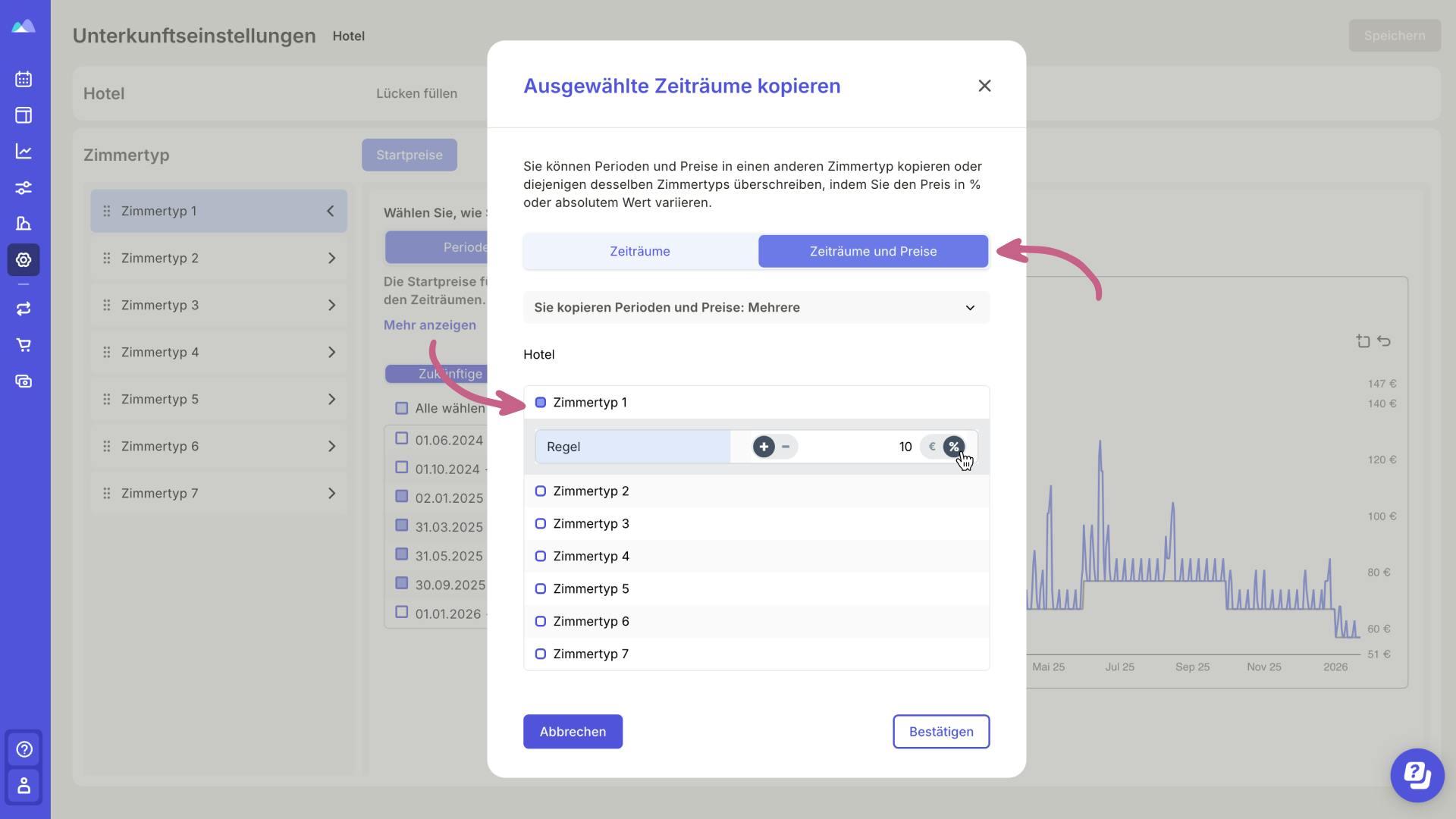
Task: Check Zimmertyp 3 in dialog list
Action: [541, 524]
